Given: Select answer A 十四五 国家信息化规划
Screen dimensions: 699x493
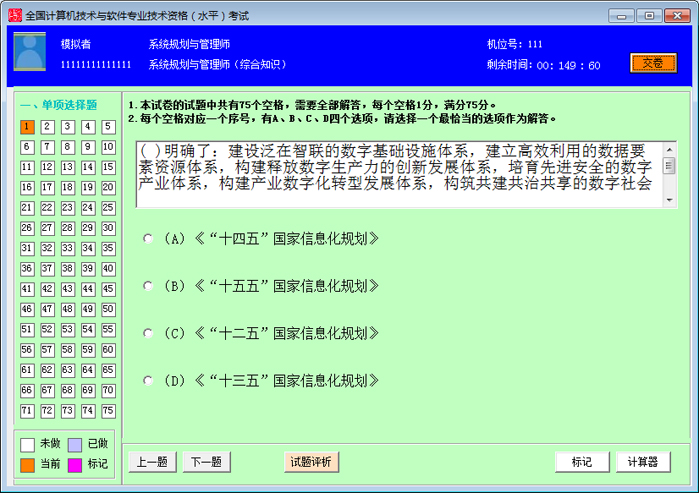Looking at the screenshot, I should 148,238.
